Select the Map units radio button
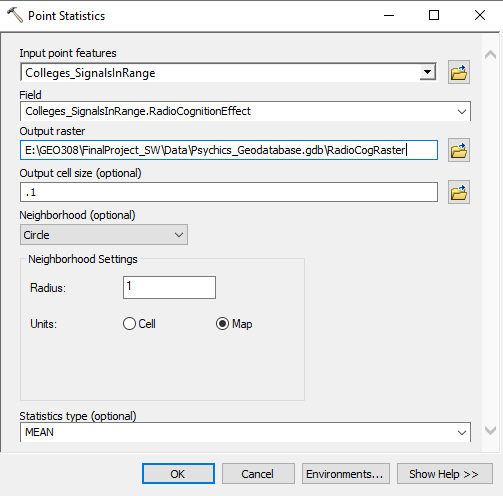The image size is (503, 496). tap(222, 324)
